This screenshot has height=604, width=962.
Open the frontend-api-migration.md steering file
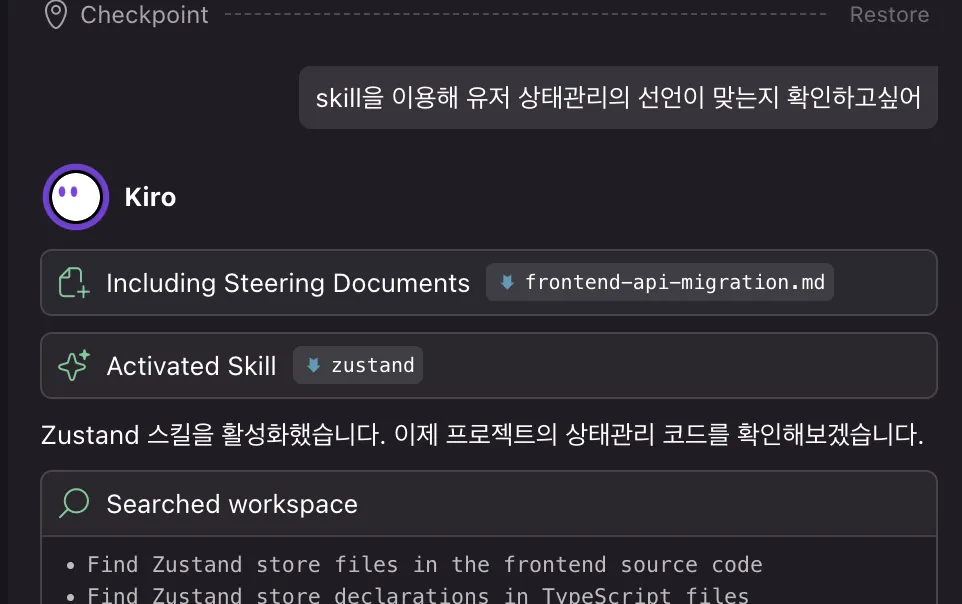tap(660, 282)
